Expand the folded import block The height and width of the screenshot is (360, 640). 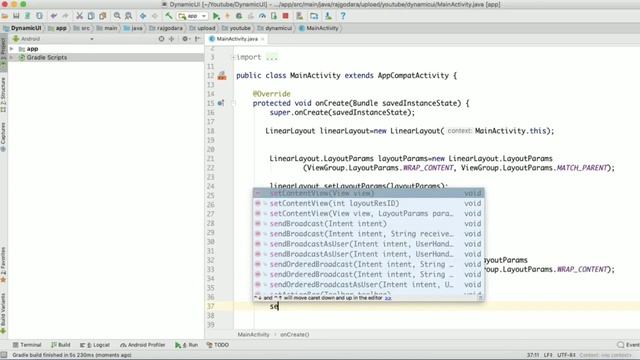coord(234,57)
